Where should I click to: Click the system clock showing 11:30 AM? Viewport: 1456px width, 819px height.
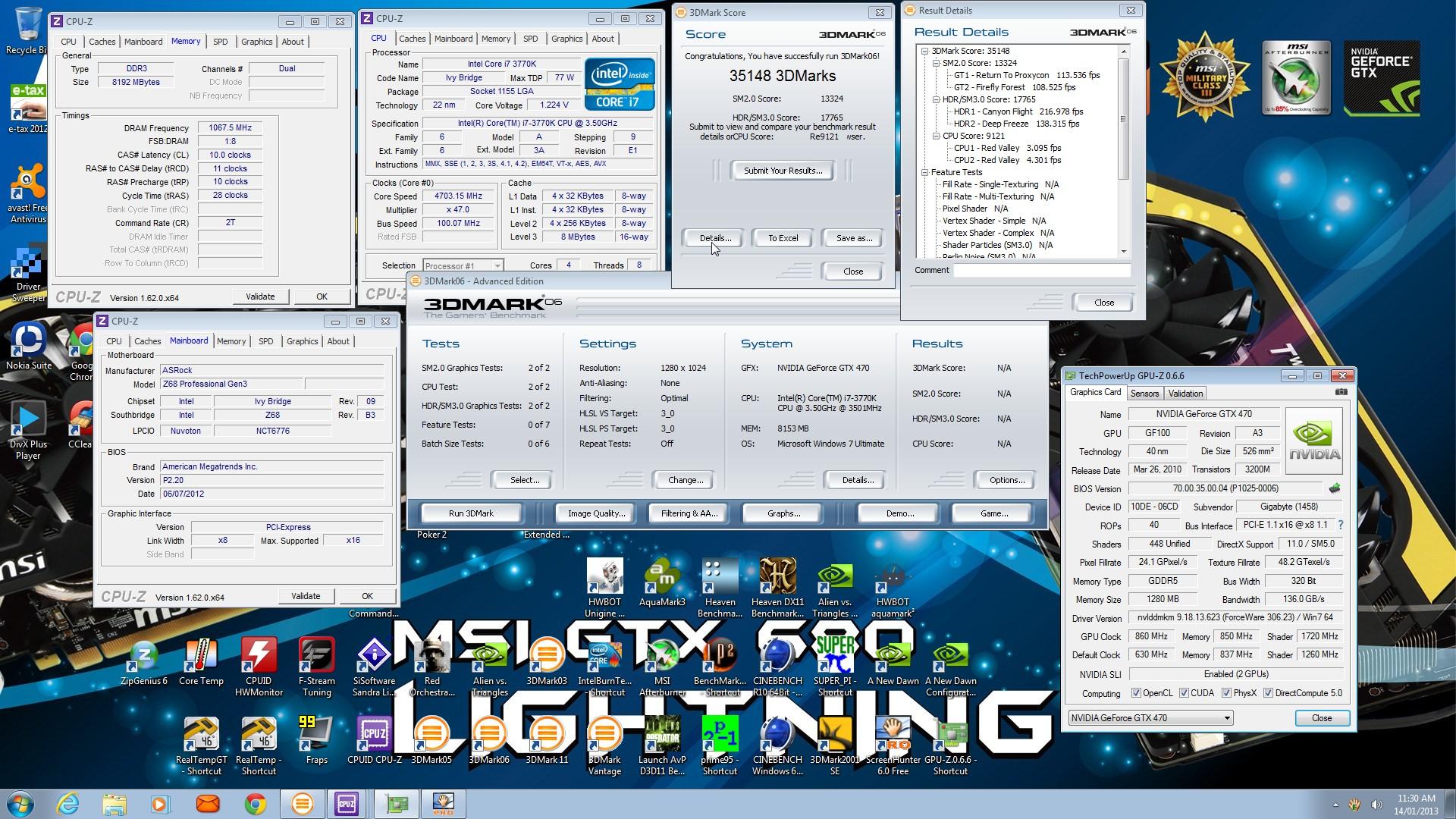point(1416,799)
